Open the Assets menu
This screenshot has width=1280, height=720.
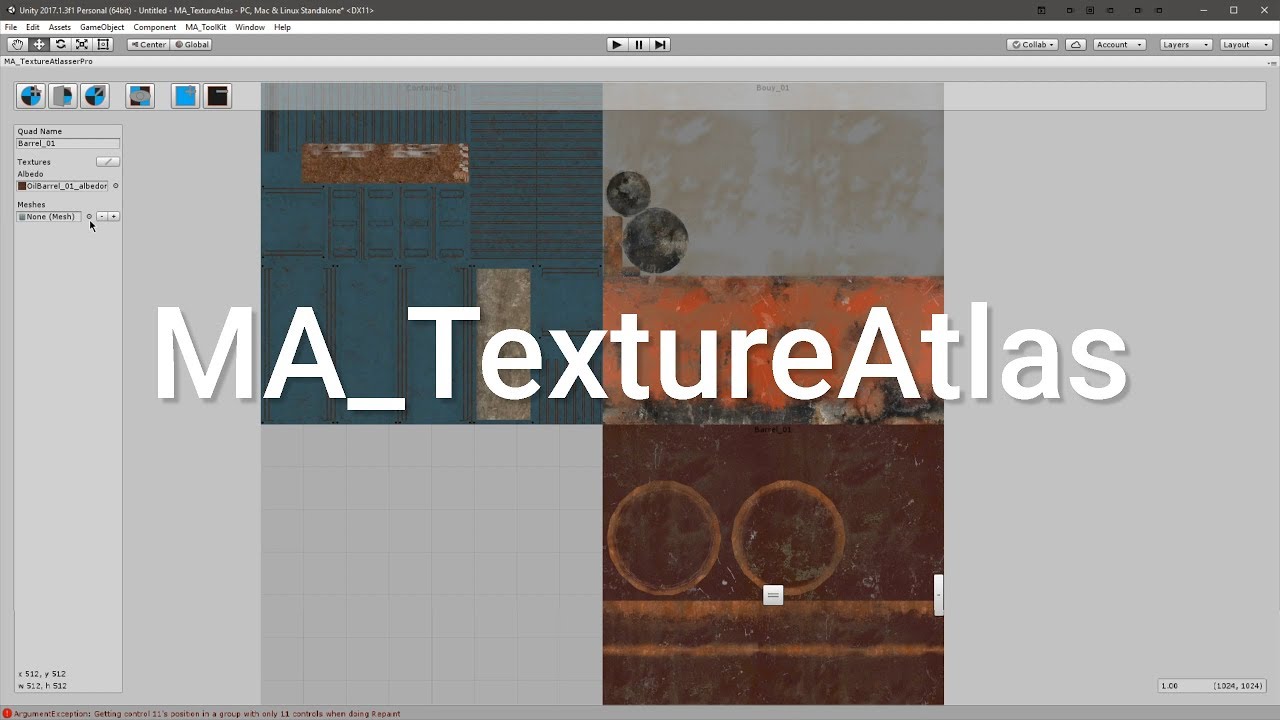[60, 27]
